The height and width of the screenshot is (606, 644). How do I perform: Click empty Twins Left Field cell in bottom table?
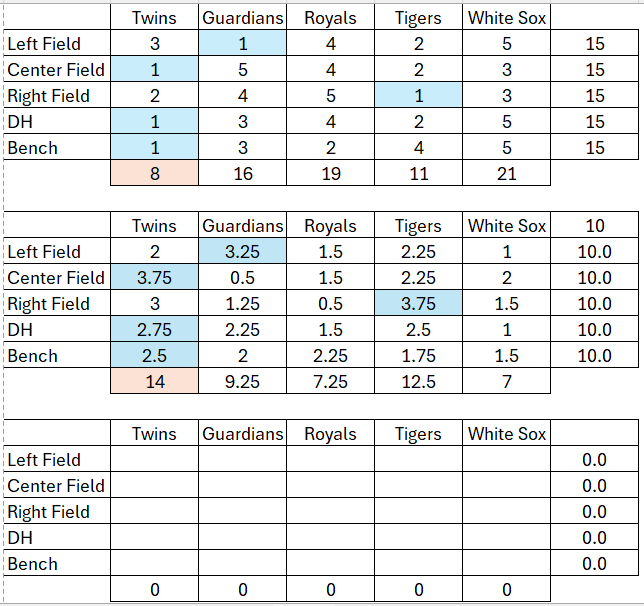(x=155, y=460)
